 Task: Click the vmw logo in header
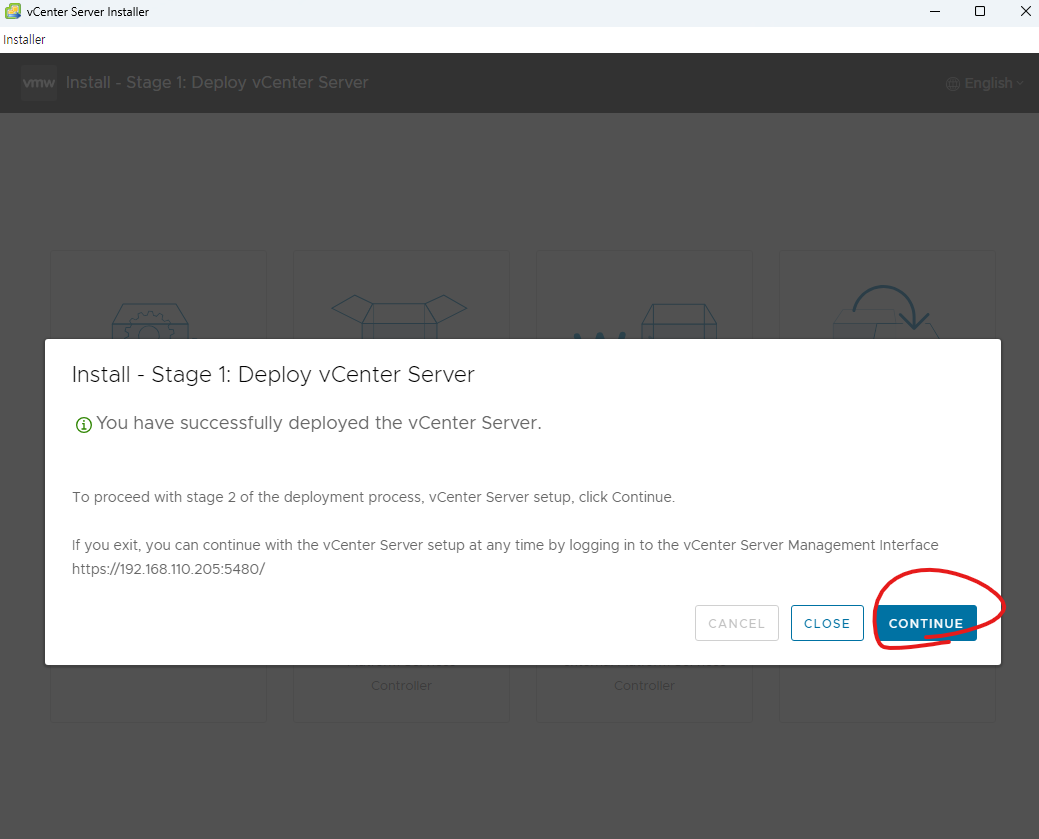[x=38, y=83]
